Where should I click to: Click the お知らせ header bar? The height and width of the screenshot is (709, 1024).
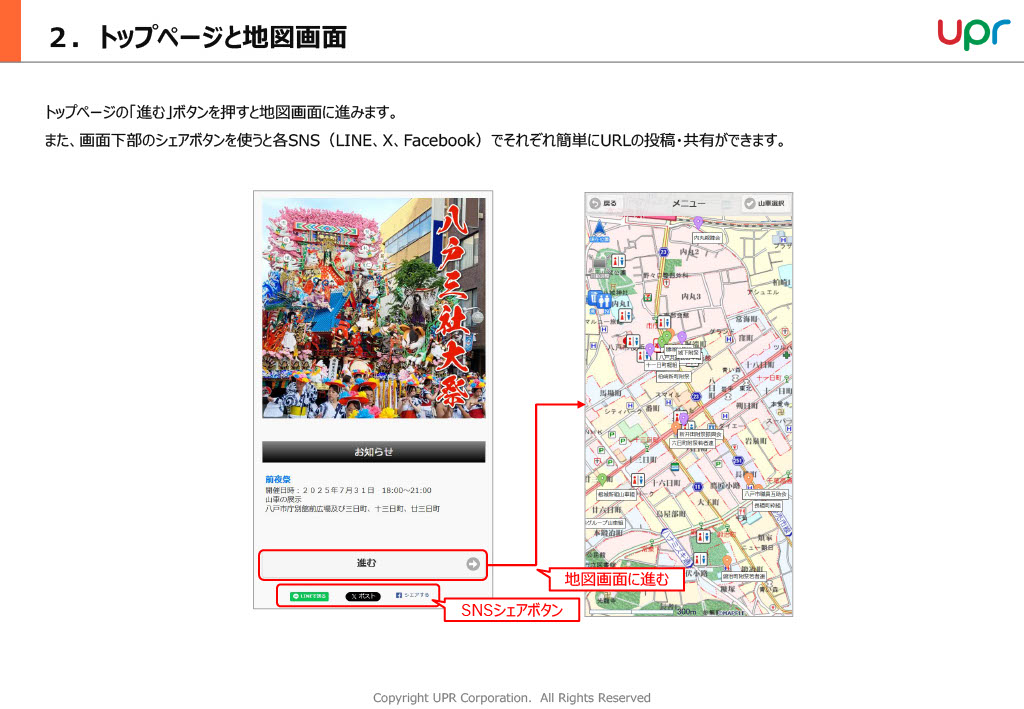[373, 452]
